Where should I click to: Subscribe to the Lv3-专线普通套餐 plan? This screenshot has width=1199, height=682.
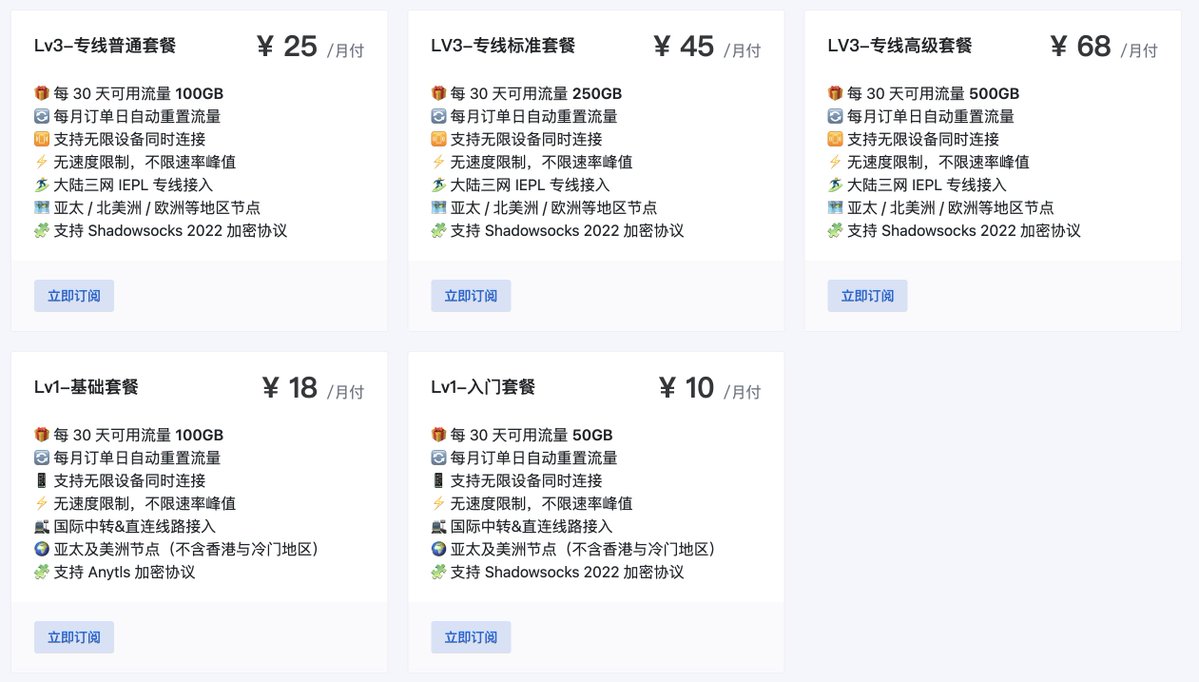point(74,296)
